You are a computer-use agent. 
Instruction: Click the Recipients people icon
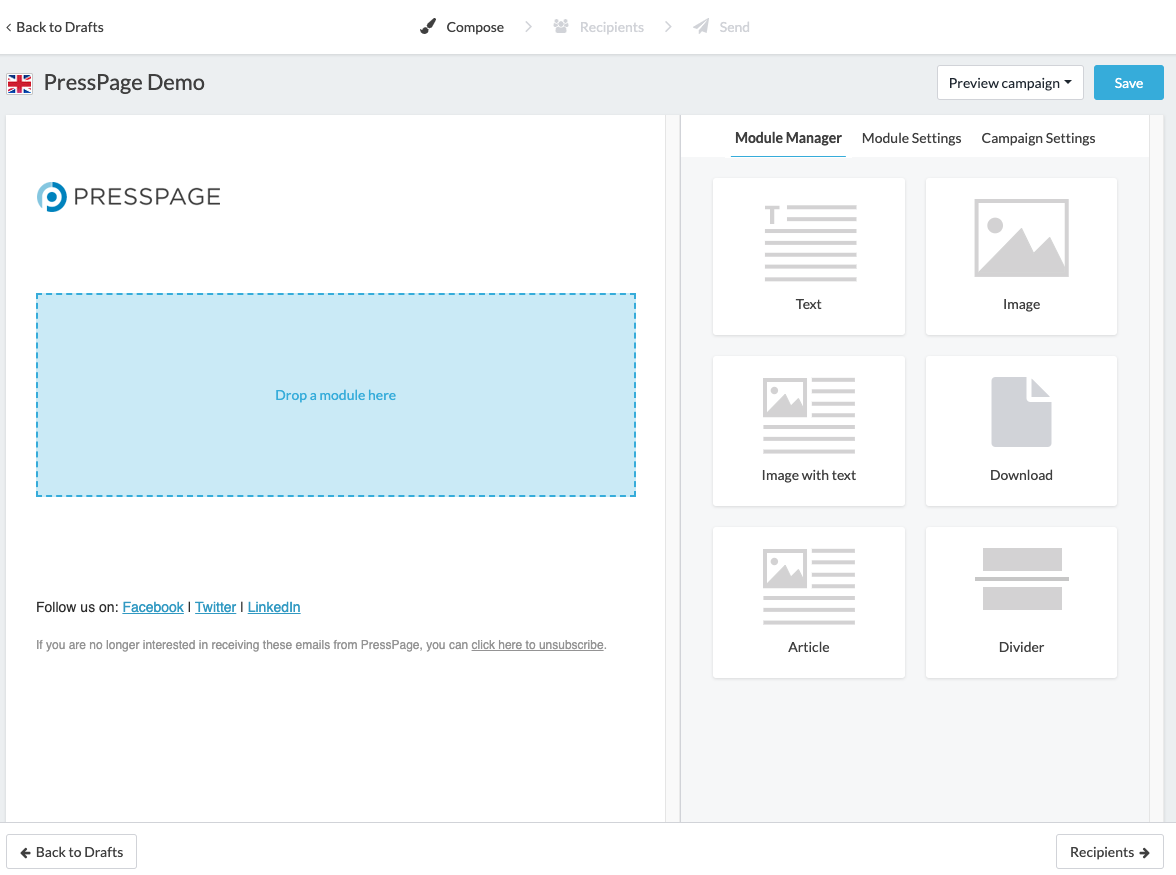(560, 26)
